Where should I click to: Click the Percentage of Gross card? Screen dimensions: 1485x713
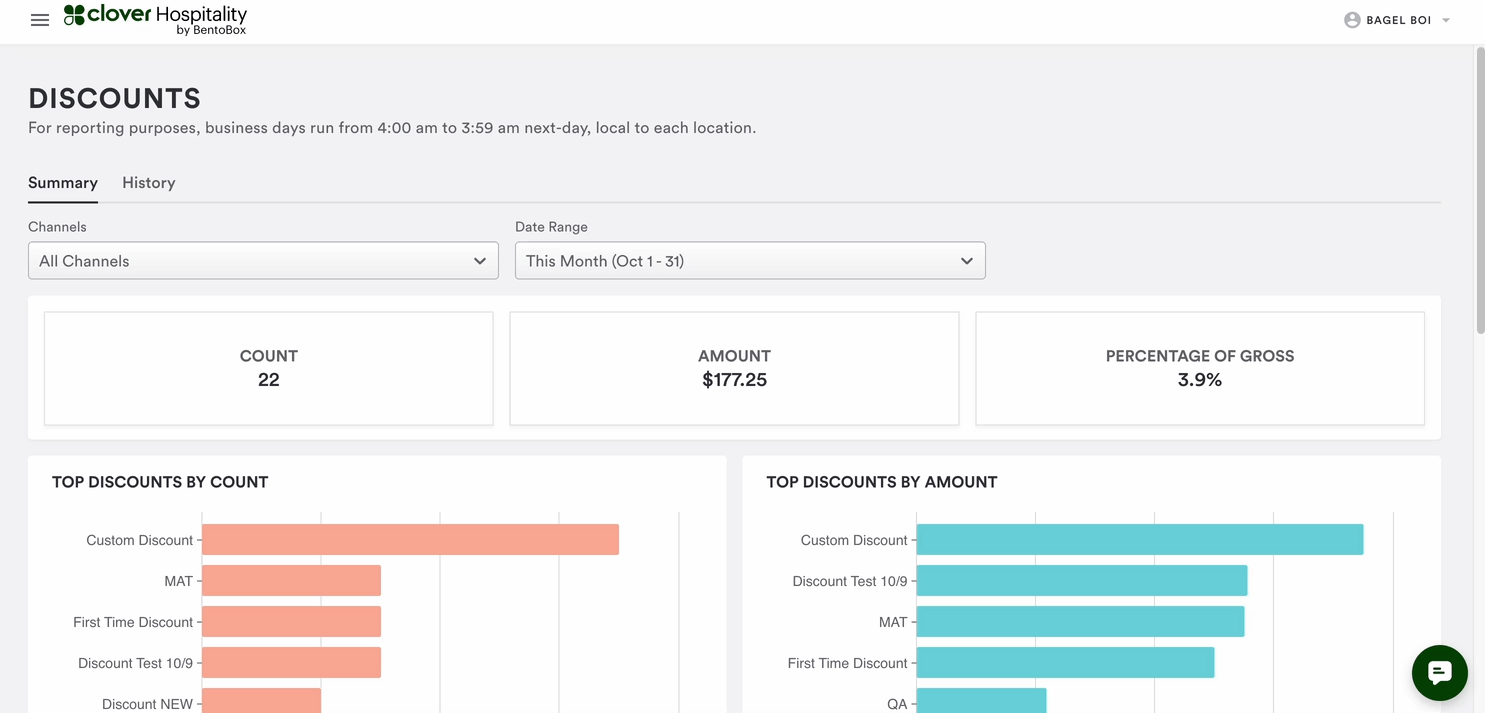click(x=1199, y=368)
